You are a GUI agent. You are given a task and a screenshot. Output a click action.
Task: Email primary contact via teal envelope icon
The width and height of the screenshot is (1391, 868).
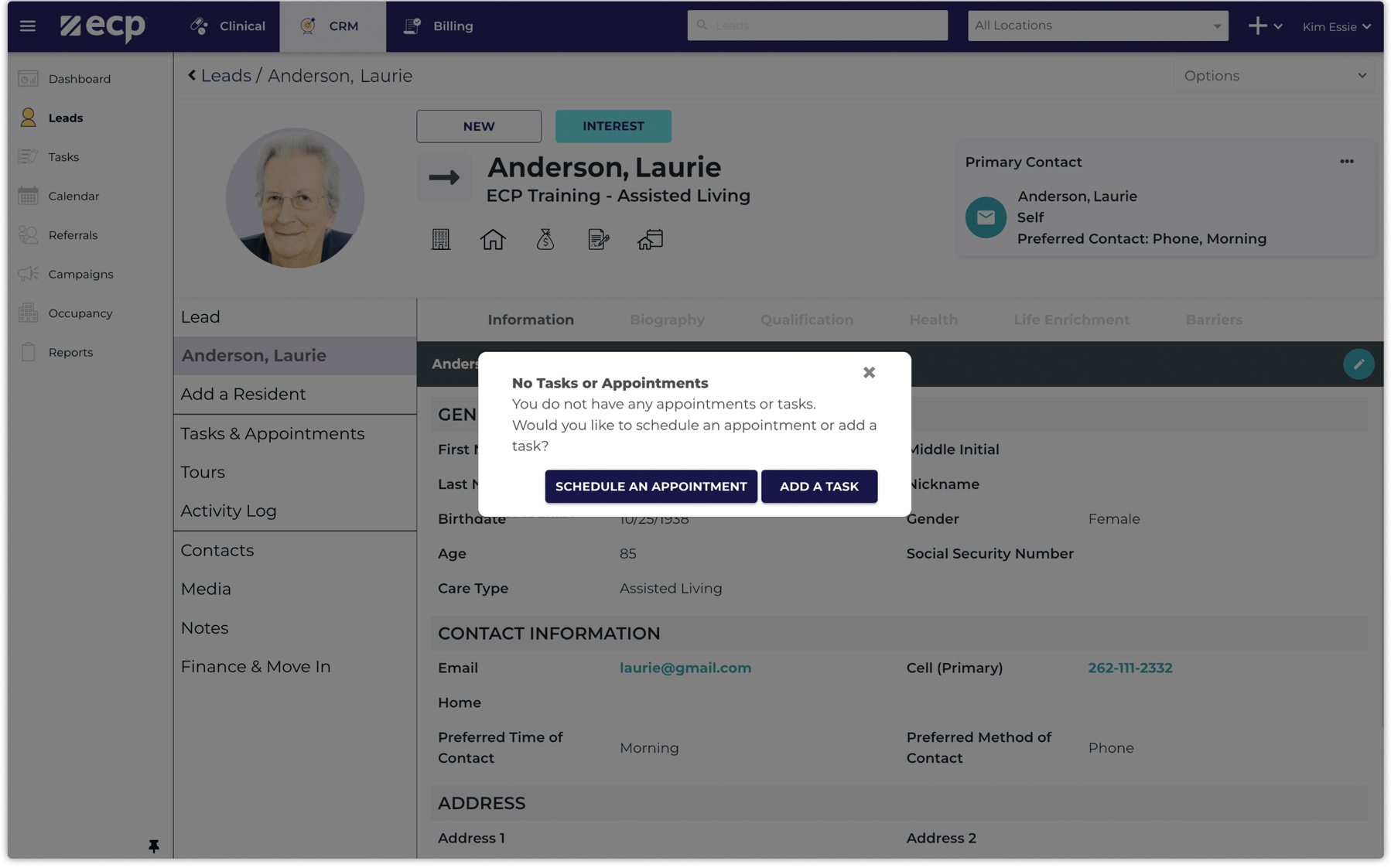coord(985,217)
